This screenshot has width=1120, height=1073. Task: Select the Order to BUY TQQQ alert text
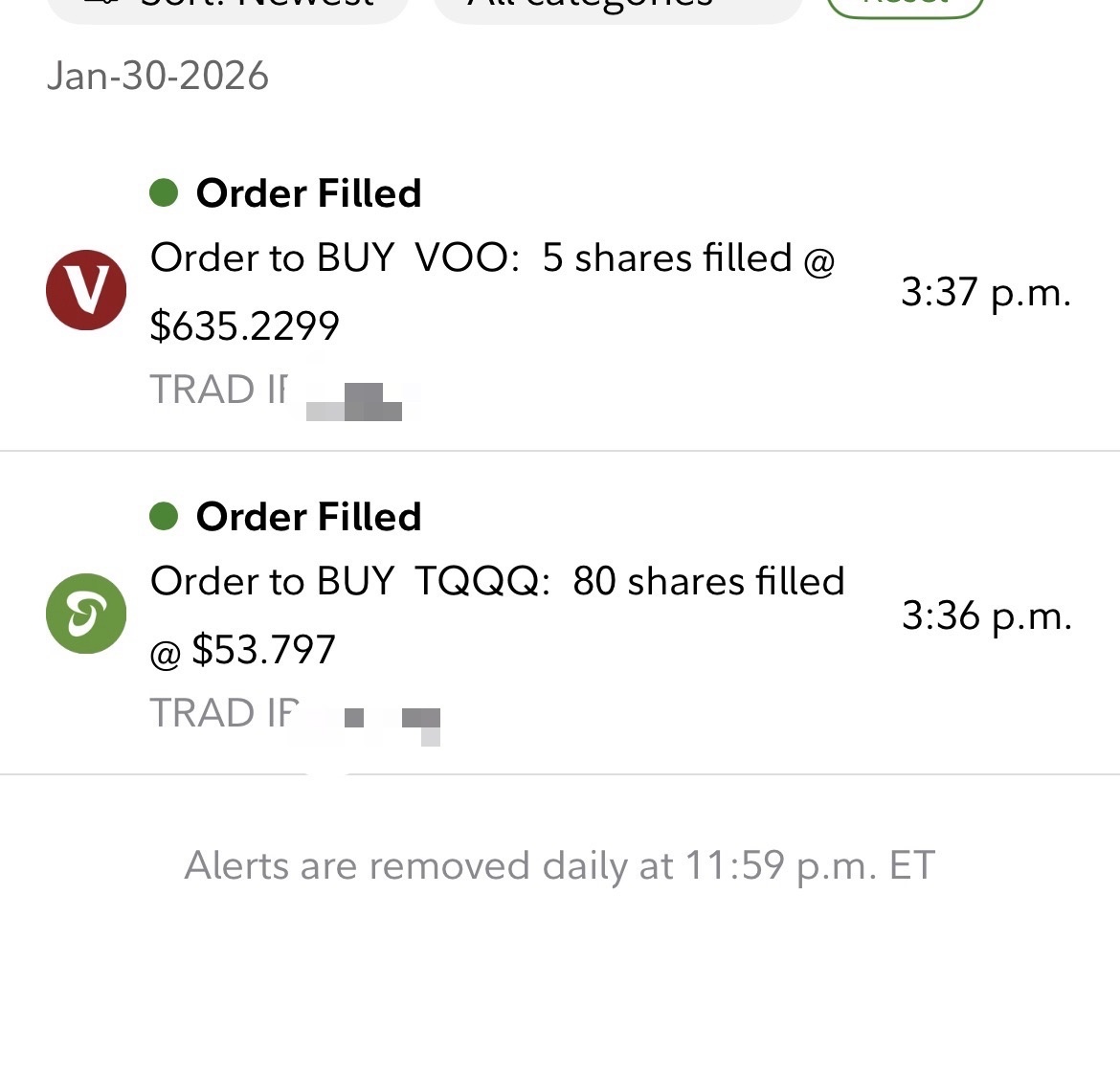(497, 615)
